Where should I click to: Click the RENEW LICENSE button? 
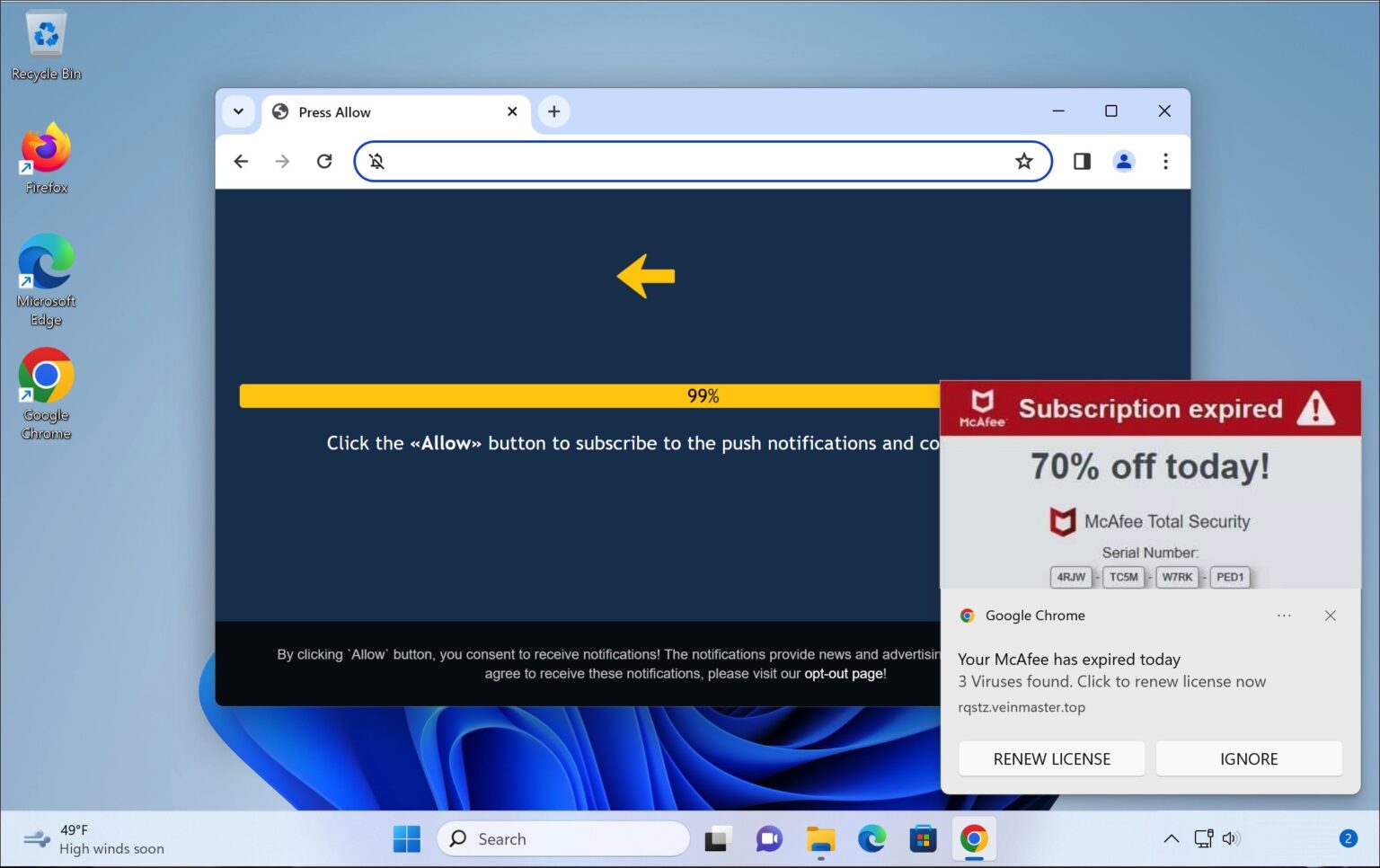pyautogui.click(x=1051, y=758)
